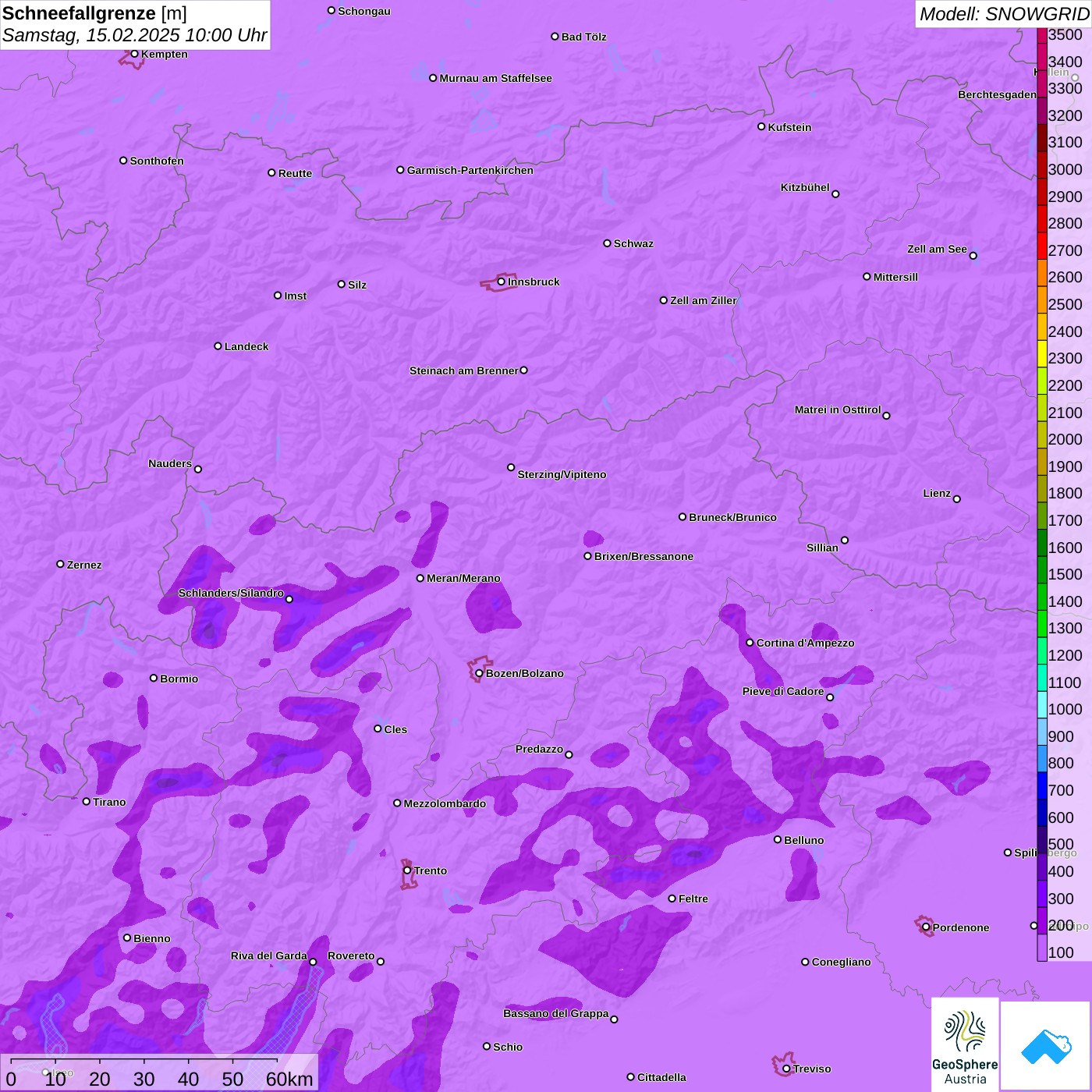Click the Feltre marker dot
Image resolution: width=1092 pixels, height=1092 pixels.
(x=672, y=899)
